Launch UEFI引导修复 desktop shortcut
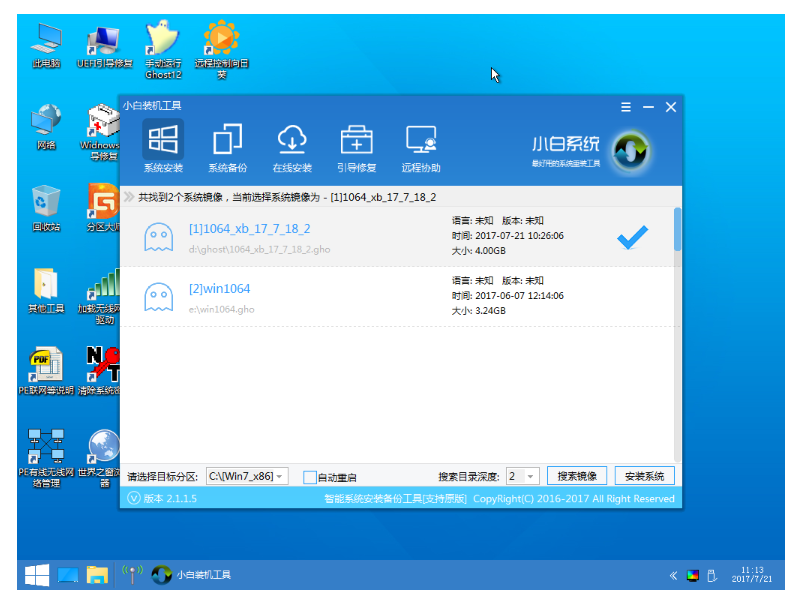 104,46
